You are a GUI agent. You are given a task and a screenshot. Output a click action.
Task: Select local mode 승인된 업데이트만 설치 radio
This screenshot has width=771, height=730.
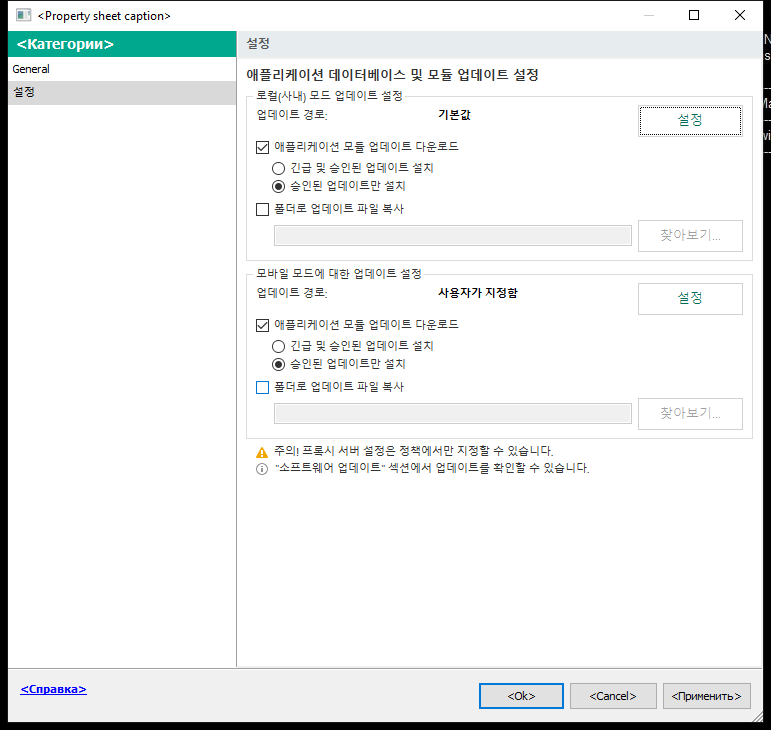pos(278,187)
